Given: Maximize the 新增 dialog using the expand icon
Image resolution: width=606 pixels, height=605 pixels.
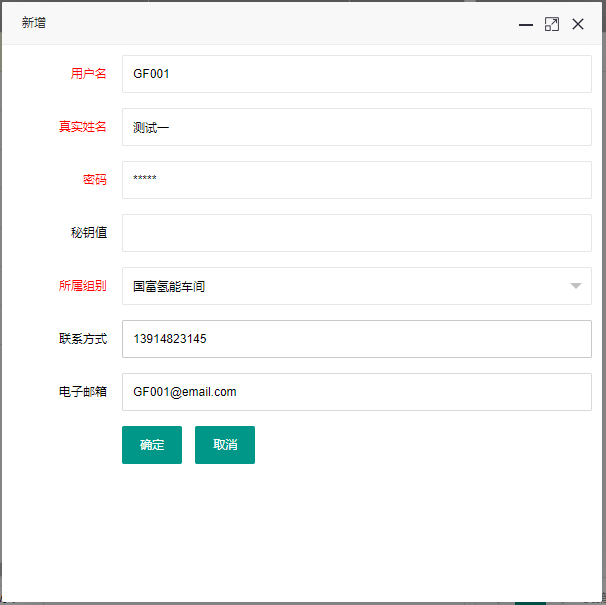Looking at the screenshot, I should click(x=552, y=24).
